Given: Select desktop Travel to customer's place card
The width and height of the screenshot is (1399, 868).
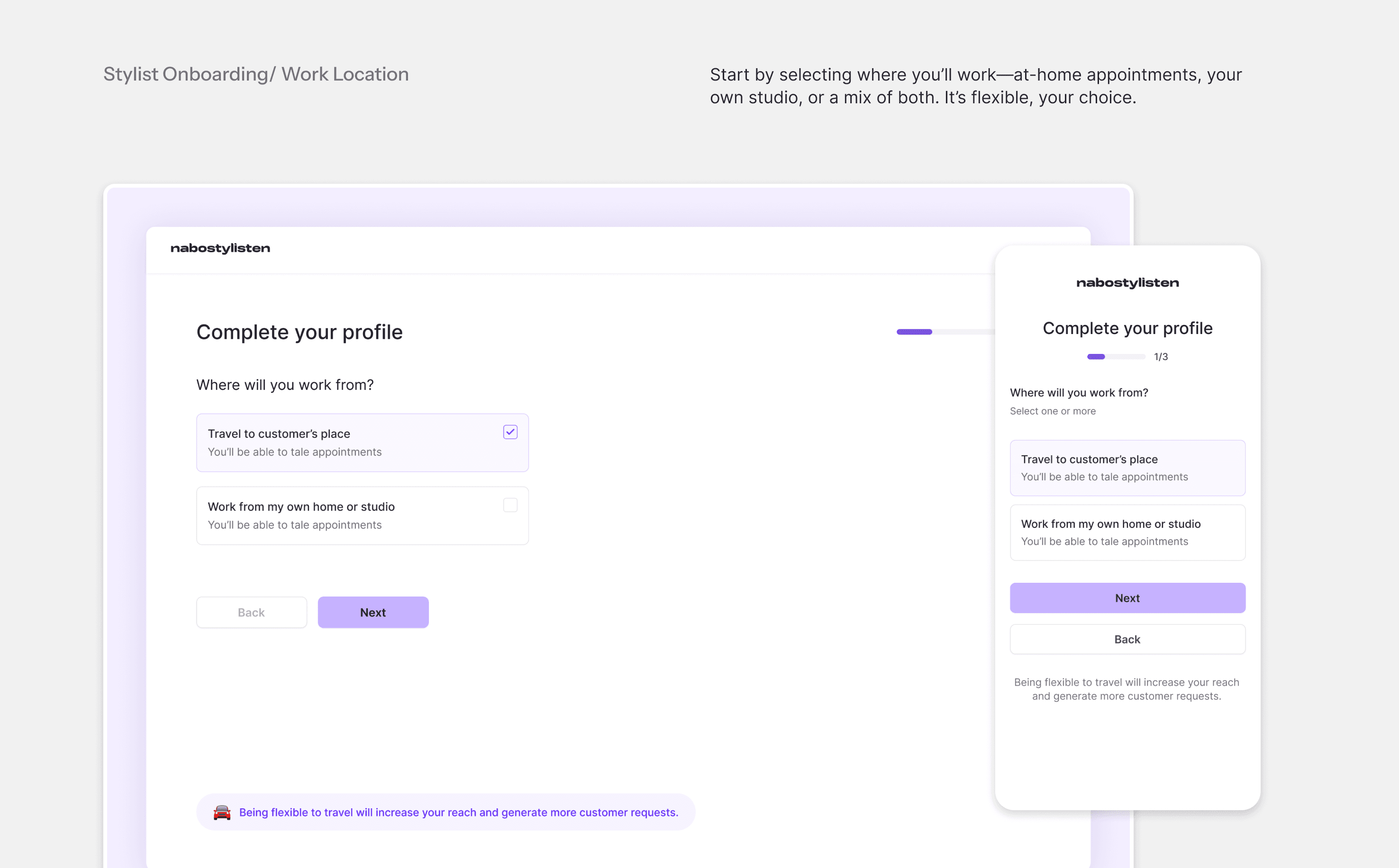Looking at the screenshot, I should [x=362, y=443].
